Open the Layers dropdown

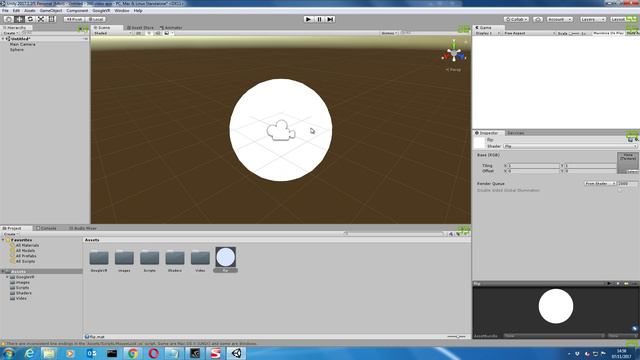coord(593,19)
